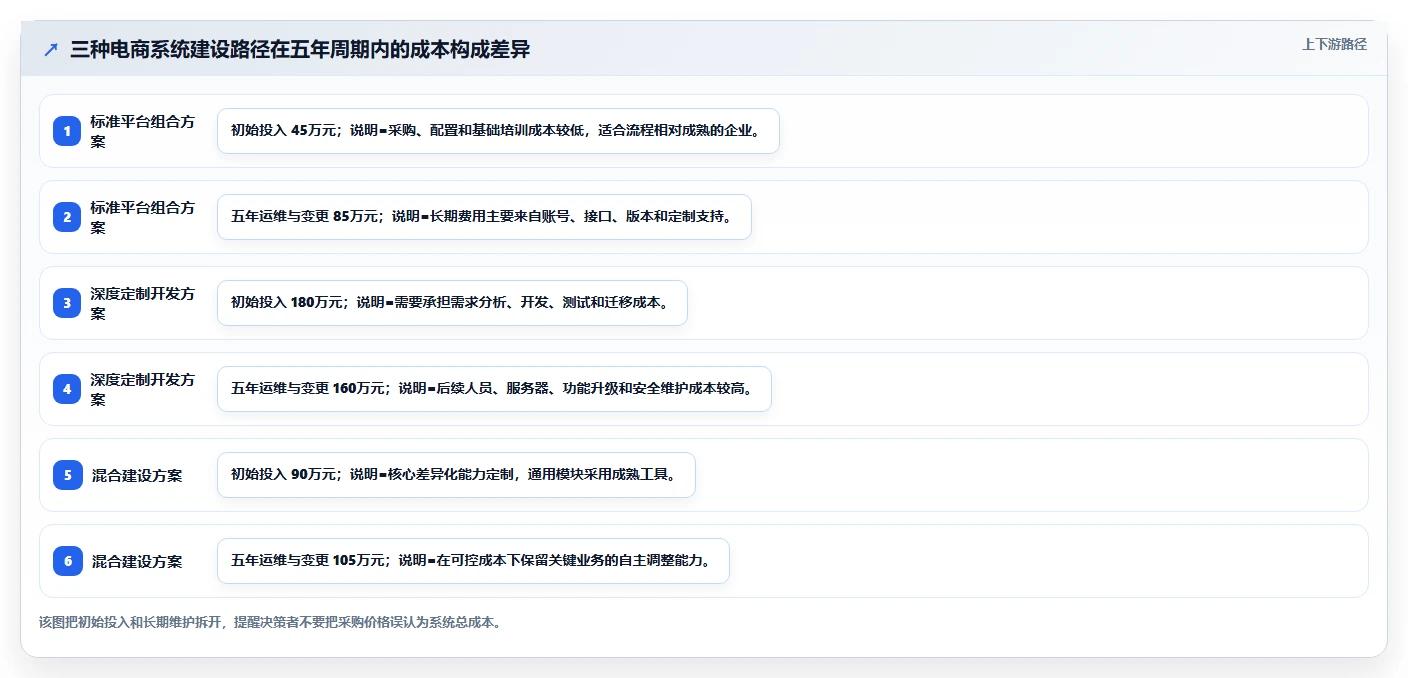Select the 深度定制开发方案 label in row 3

pyautogui.click(x=142, y=303)
